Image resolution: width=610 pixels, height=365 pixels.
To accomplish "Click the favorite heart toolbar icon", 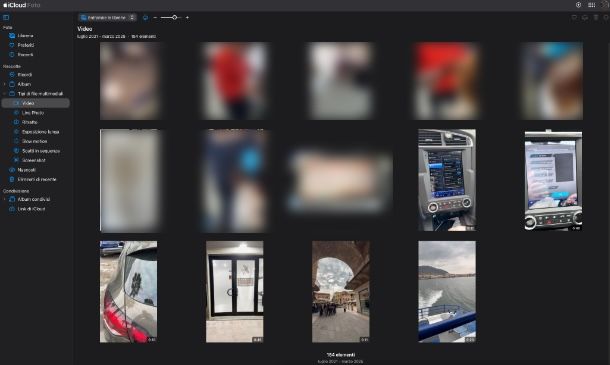I will (x=574, y=18).
